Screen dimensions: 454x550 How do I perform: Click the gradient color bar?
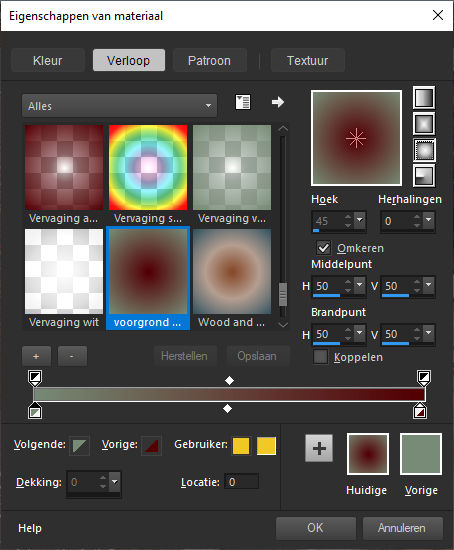(229, 394)
